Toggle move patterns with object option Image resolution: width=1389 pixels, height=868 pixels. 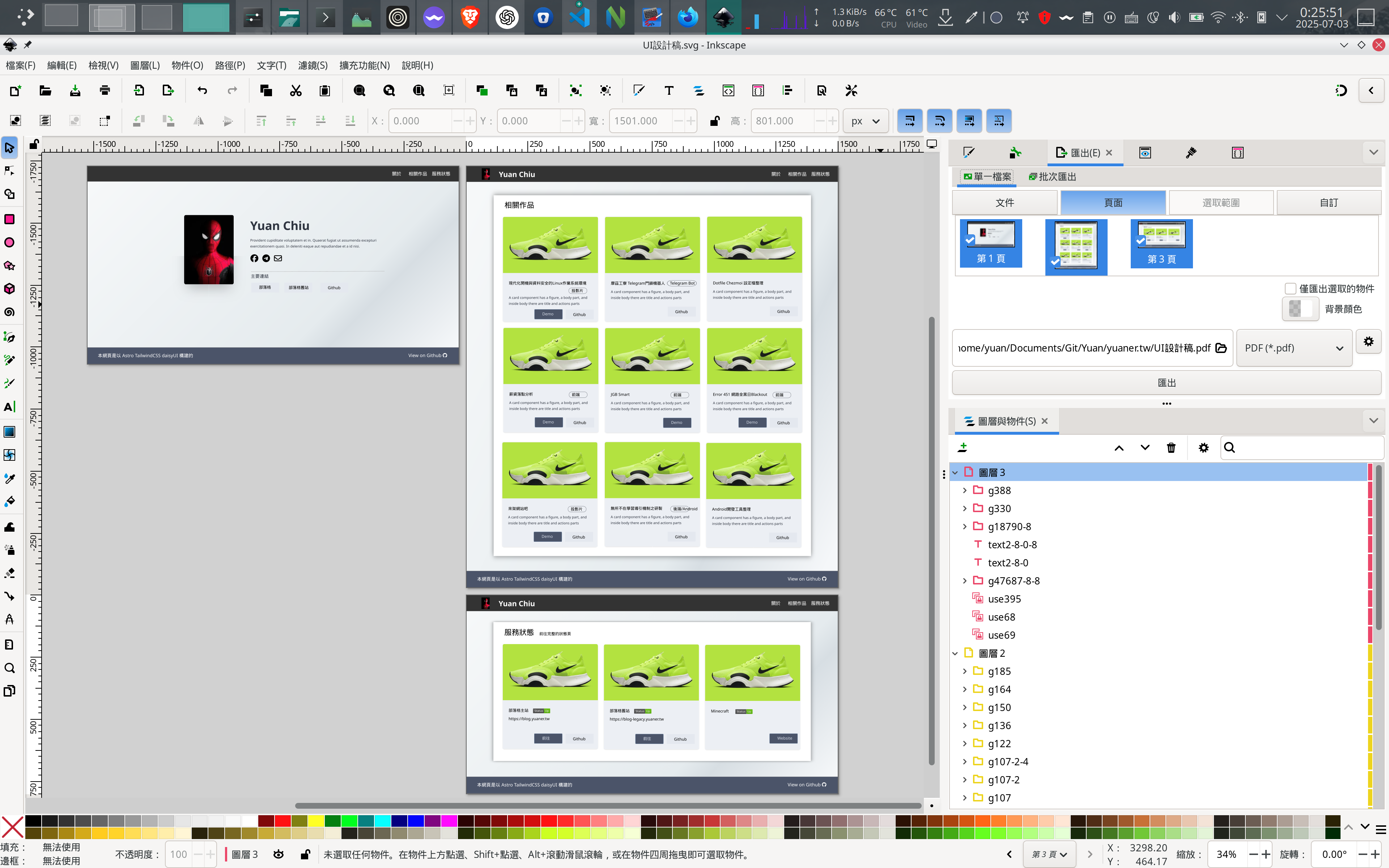[999, 121]
